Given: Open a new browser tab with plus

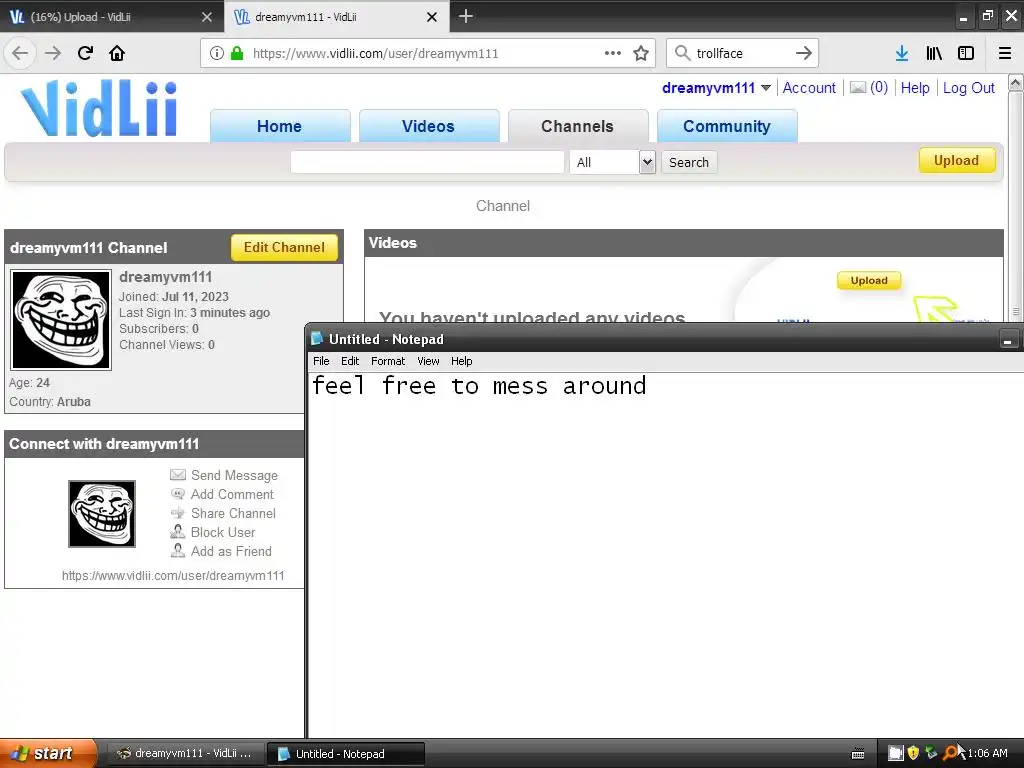Looking at the screenshot, I should click(x=466, y=16).
